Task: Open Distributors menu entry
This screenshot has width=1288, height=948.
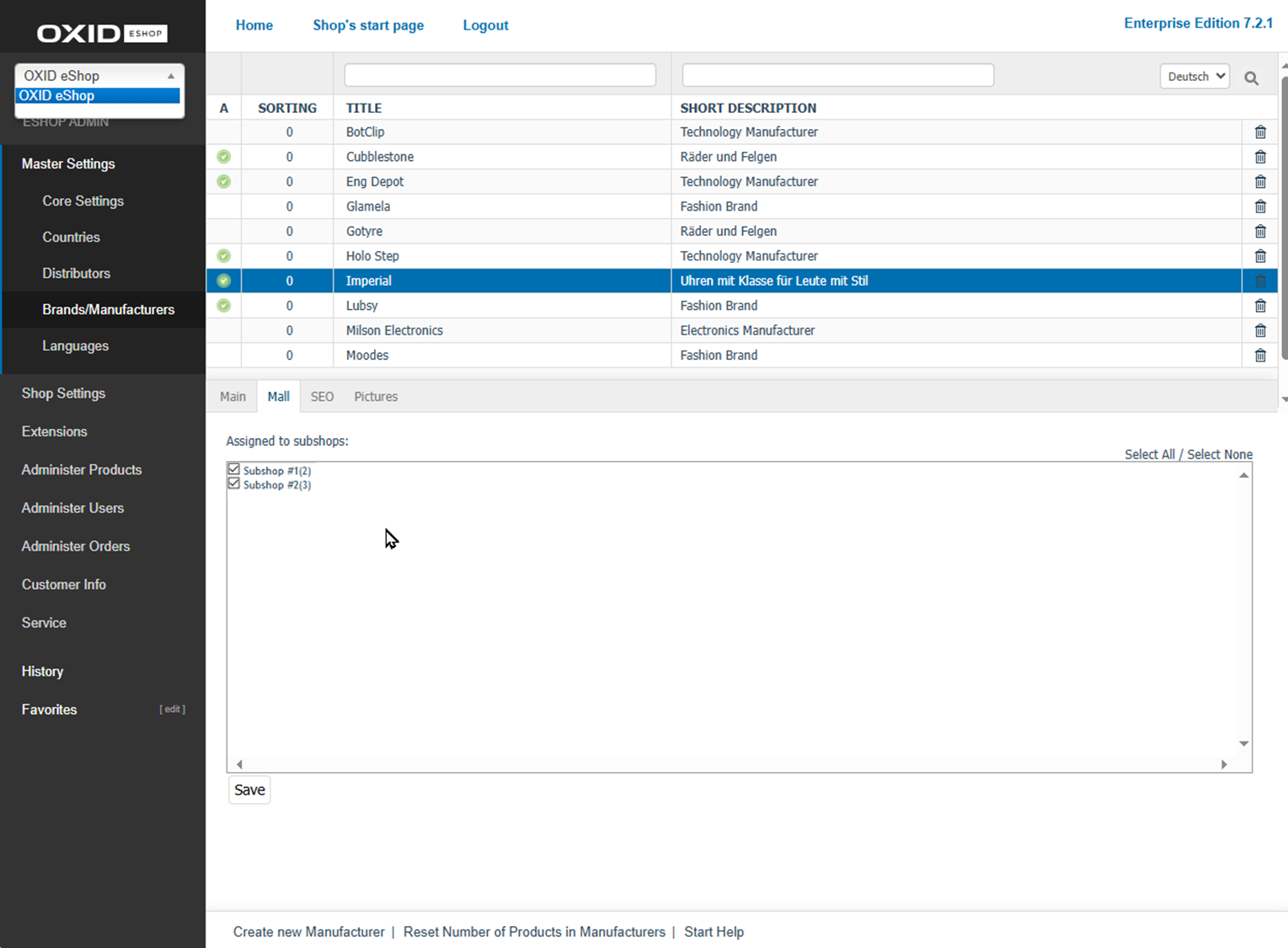Action: click(x=77, y=274)
